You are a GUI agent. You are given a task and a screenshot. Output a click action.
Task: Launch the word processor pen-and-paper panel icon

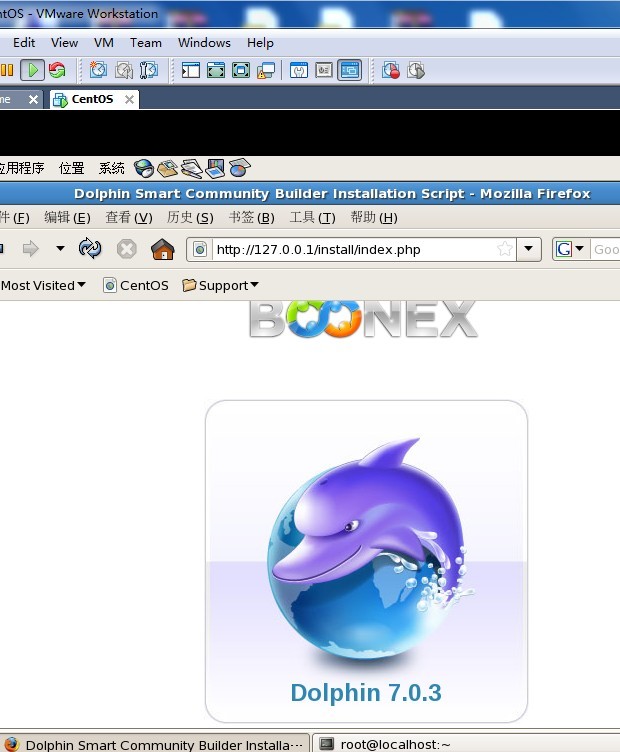191,168
